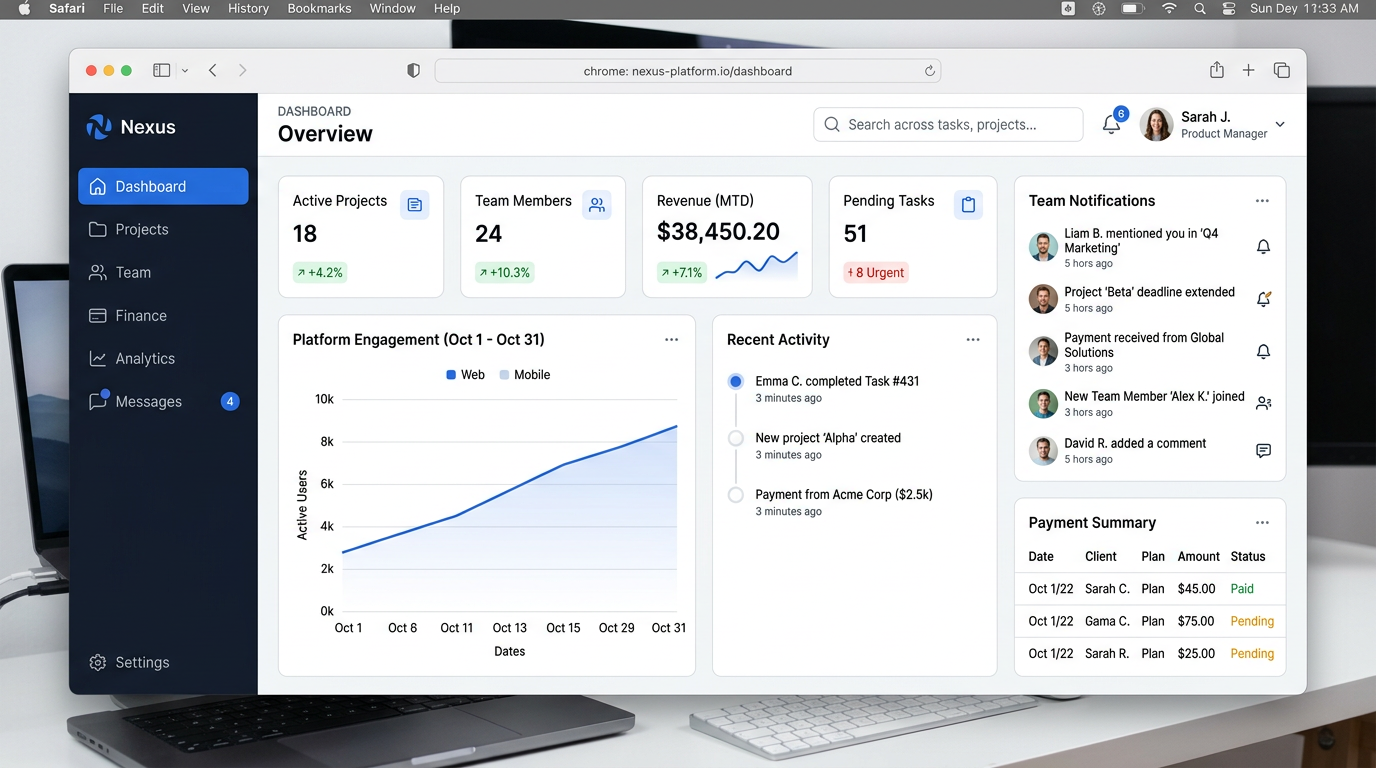
Task: Select the Emma C. activity timeline marker
Action: click(x=736, y=381)
